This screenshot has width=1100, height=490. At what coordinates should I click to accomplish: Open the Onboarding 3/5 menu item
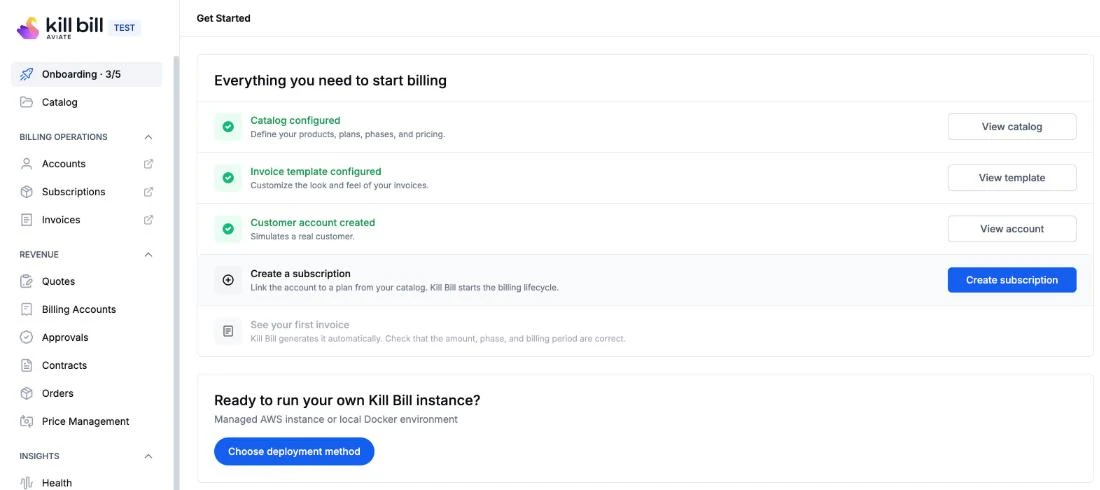tap(86, 74)
